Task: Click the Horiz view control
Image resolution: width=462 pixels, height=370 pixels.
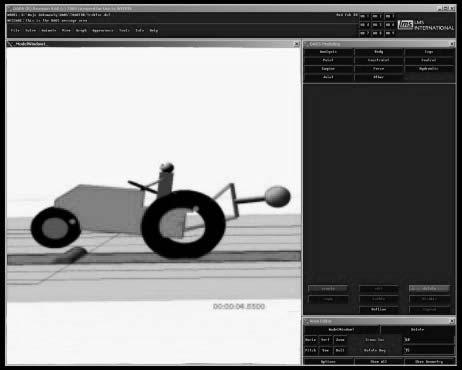Action: 311,340
